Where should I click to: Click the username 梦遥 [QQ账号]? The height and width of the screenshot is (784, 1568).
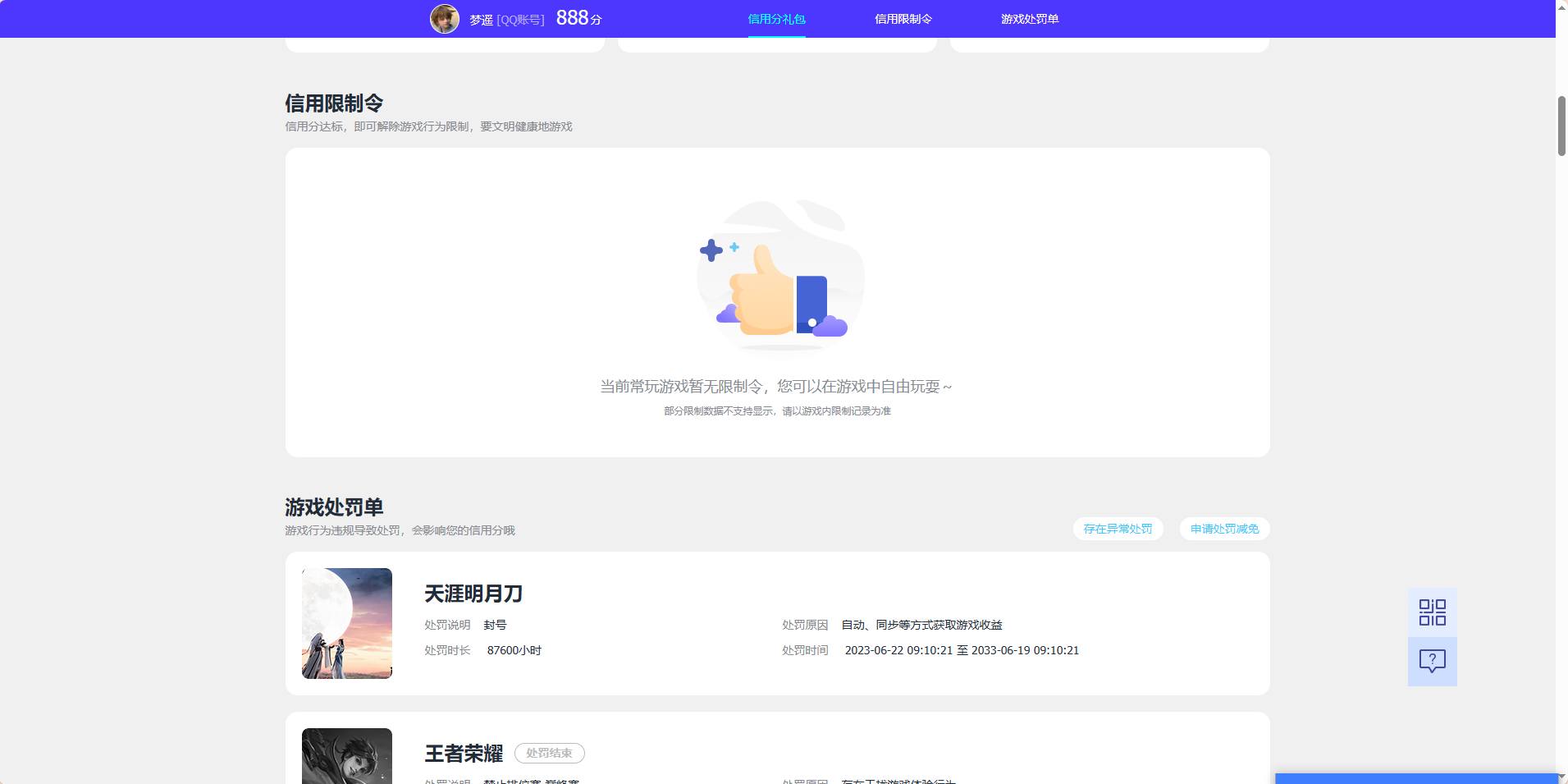(506, 20)
